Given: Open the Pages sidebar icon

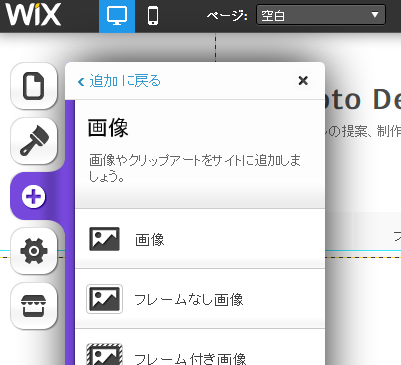Looking at the screenshot, I should (34, 86).
